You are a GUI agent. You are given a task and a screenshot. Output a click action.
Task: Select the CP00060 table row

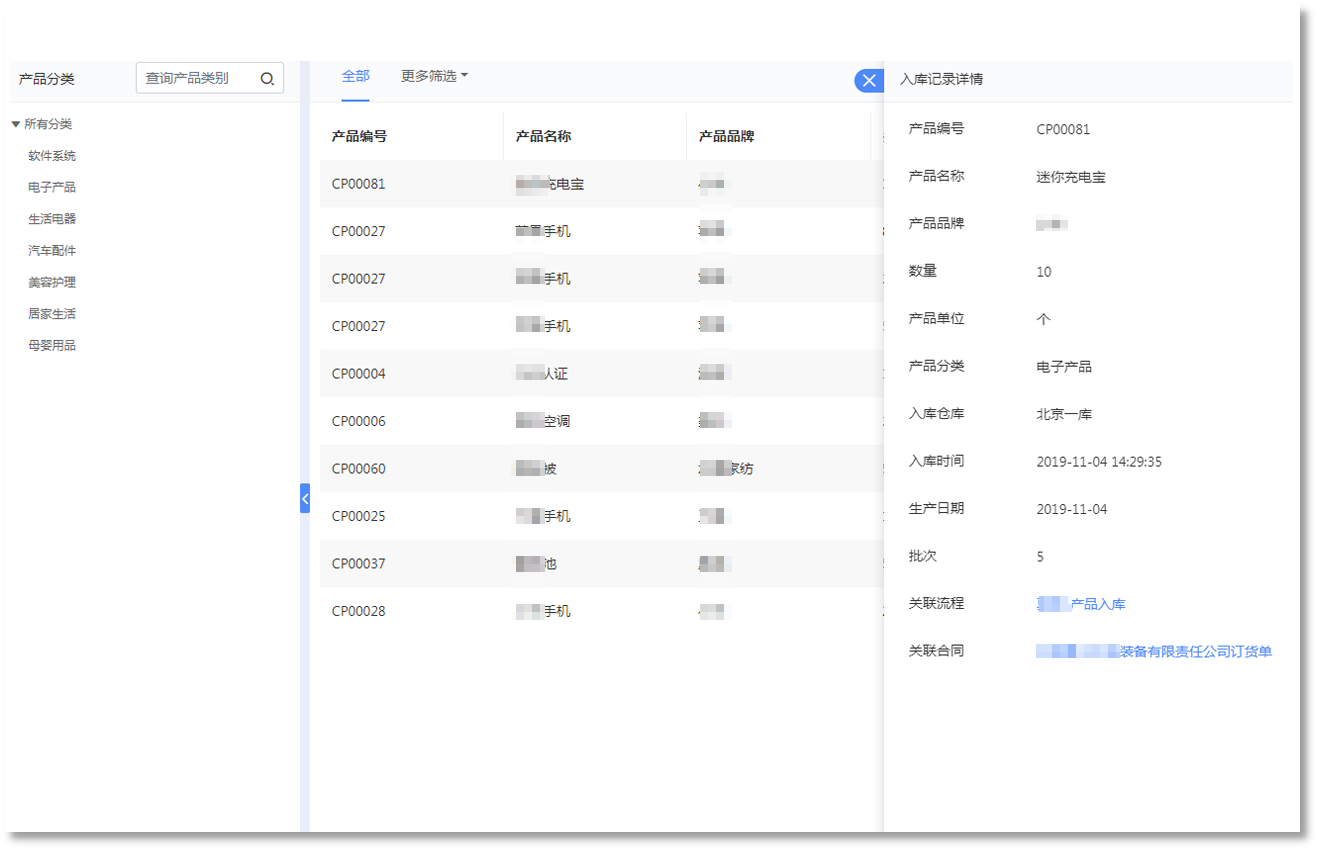[602, 469]
